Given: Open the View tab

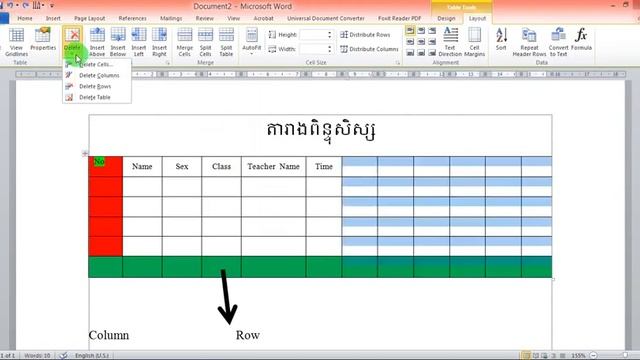Looking at the screenshot, I should point(233,19).
